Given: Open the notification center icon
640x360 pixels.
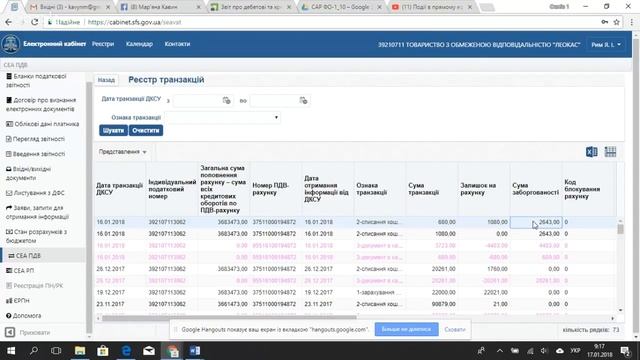Looking at the screenshot, I should click(624, 351).
